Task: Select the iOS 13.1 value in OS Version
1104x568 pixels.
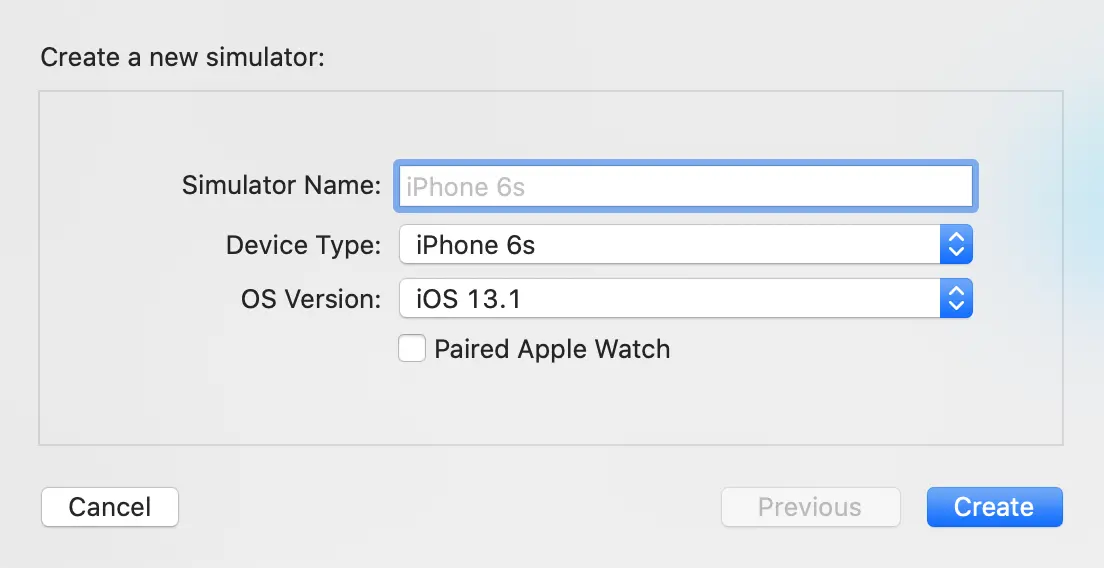Action: 468,298
